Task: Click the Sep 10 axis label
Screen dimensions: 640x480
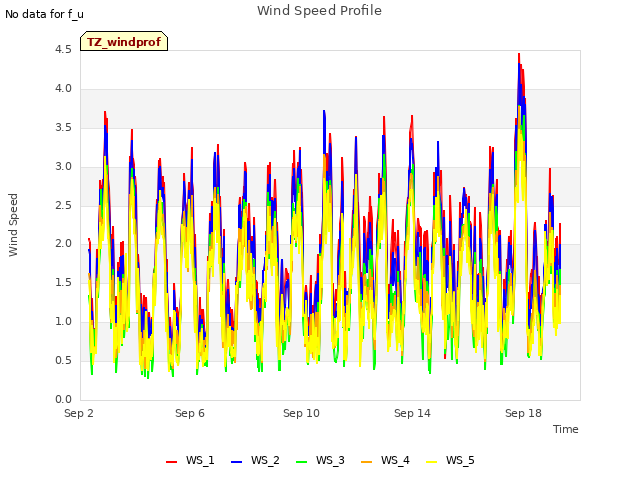Action: (x=301, y=413)
